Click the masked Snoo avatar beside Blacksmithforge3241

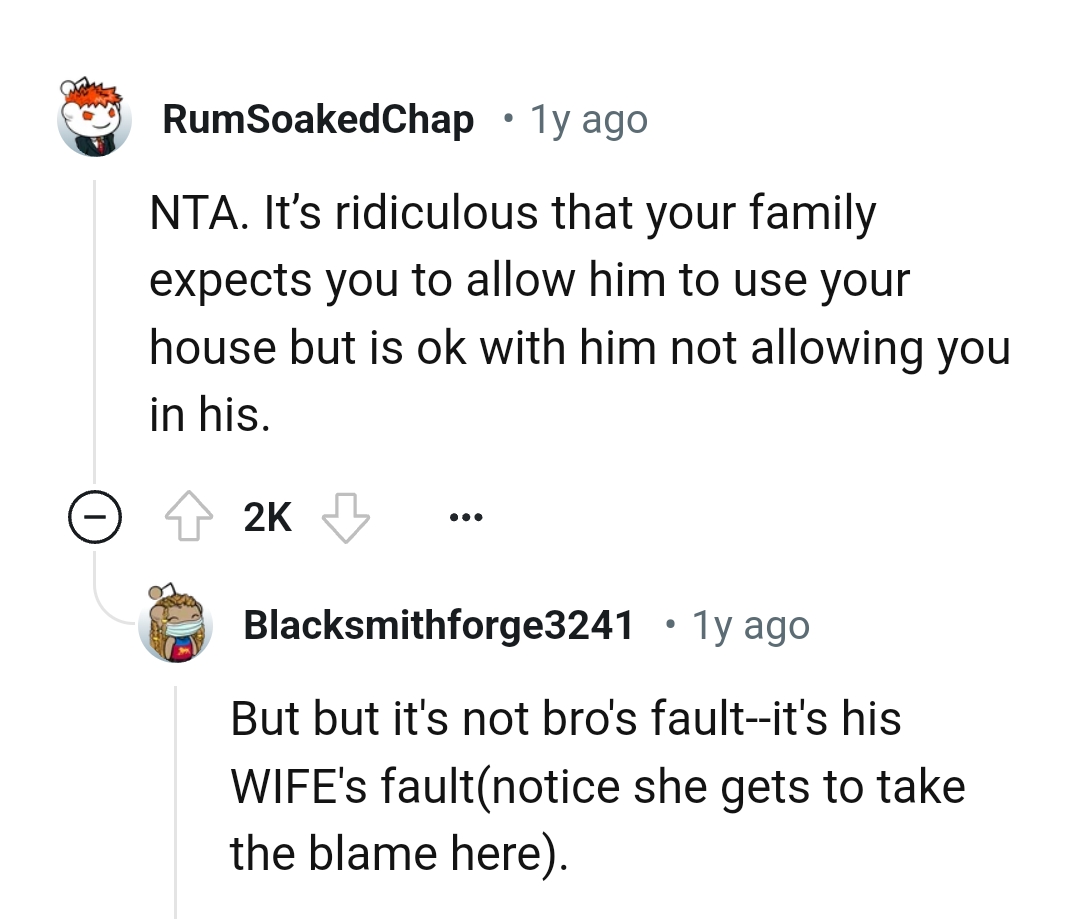[x=176, y=624]
